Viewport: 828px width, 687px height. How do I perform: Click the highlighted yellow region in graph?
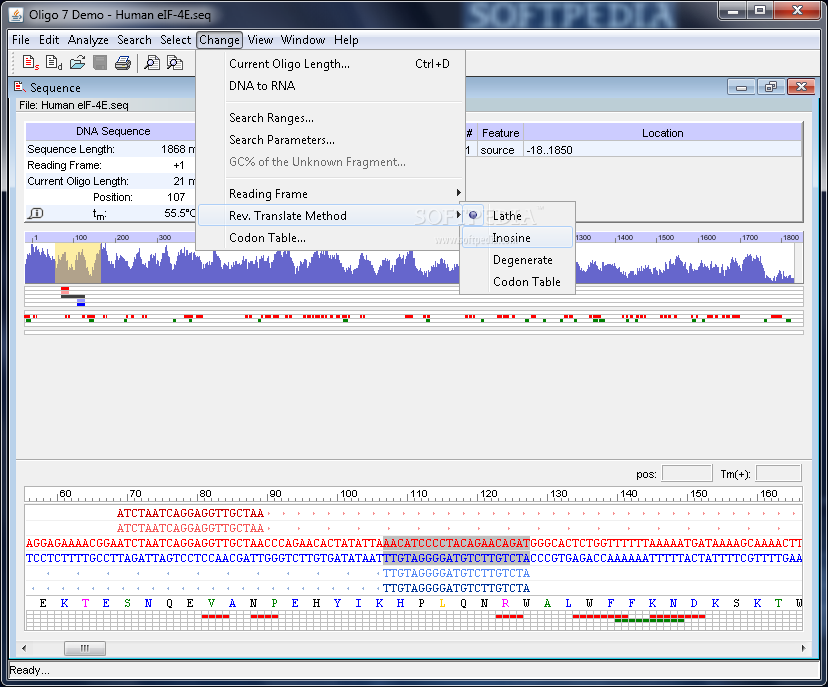78,263
